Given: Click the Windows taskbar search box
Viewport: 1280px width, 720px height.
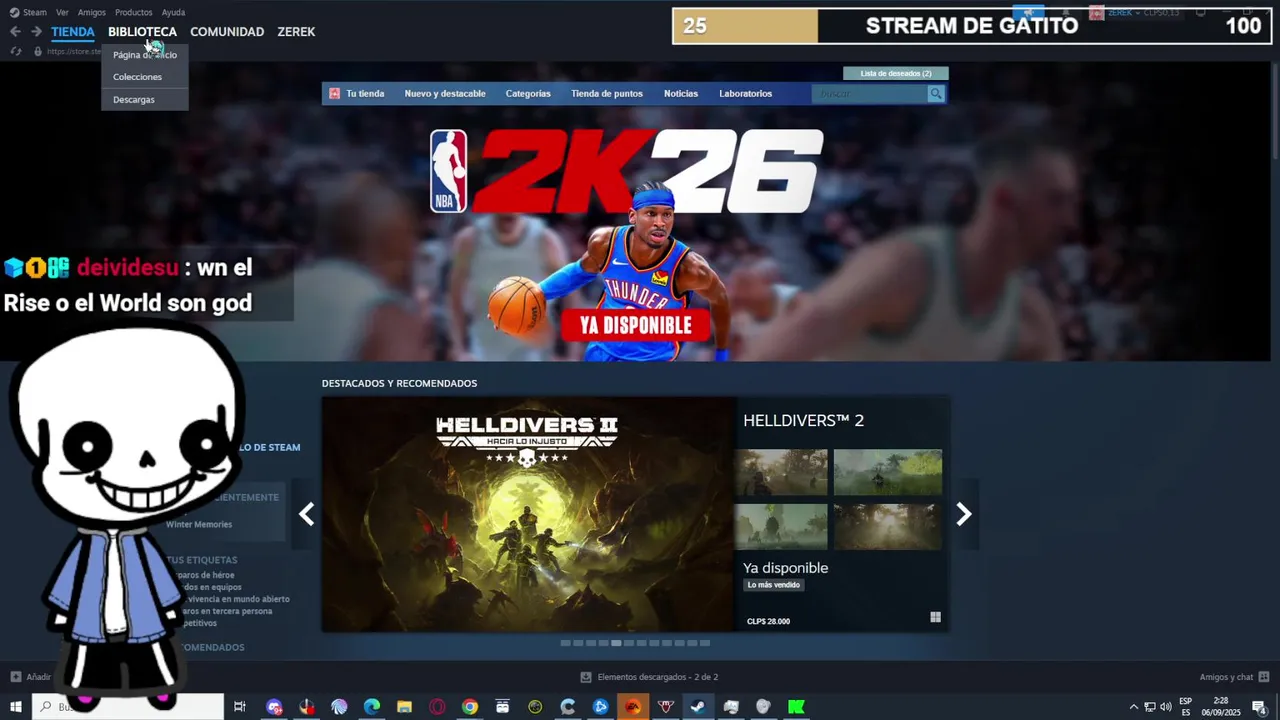Looking at the screenshot, I should coord(127,707).
